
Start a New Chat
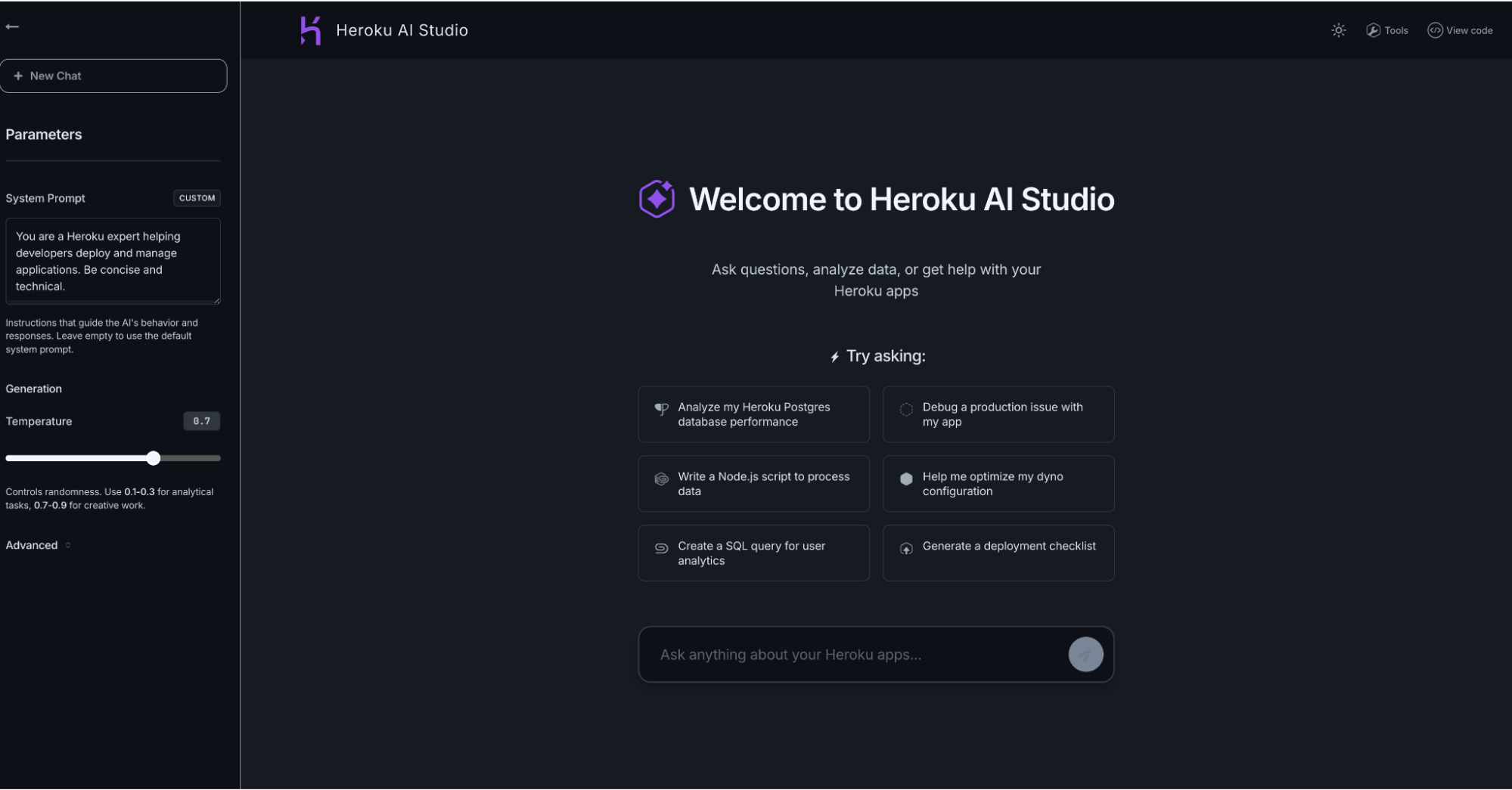pos(113,76)
